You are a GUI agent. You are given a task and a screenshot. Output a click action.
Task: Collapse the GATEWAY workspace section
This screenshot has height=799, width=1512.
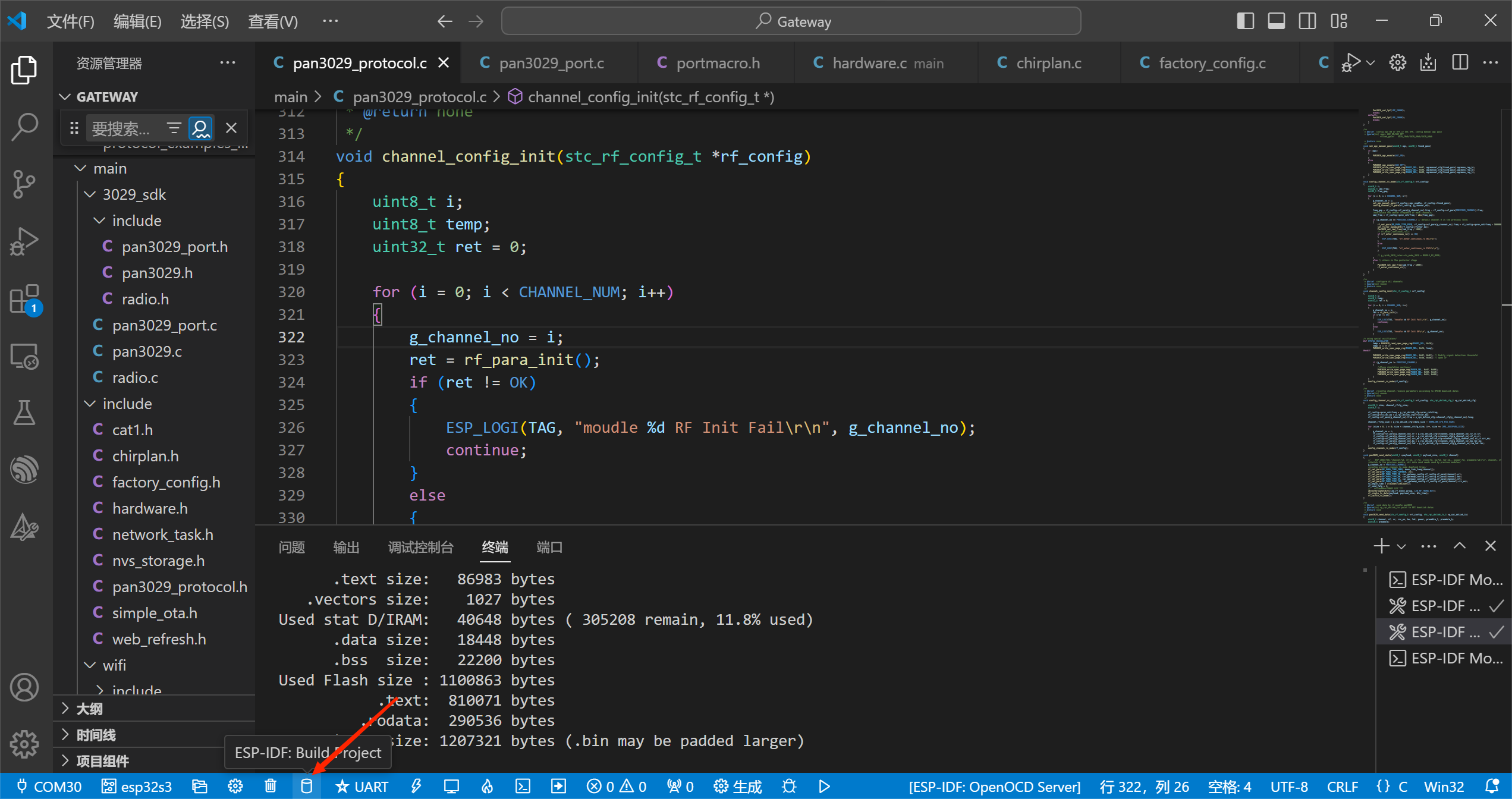107,97
